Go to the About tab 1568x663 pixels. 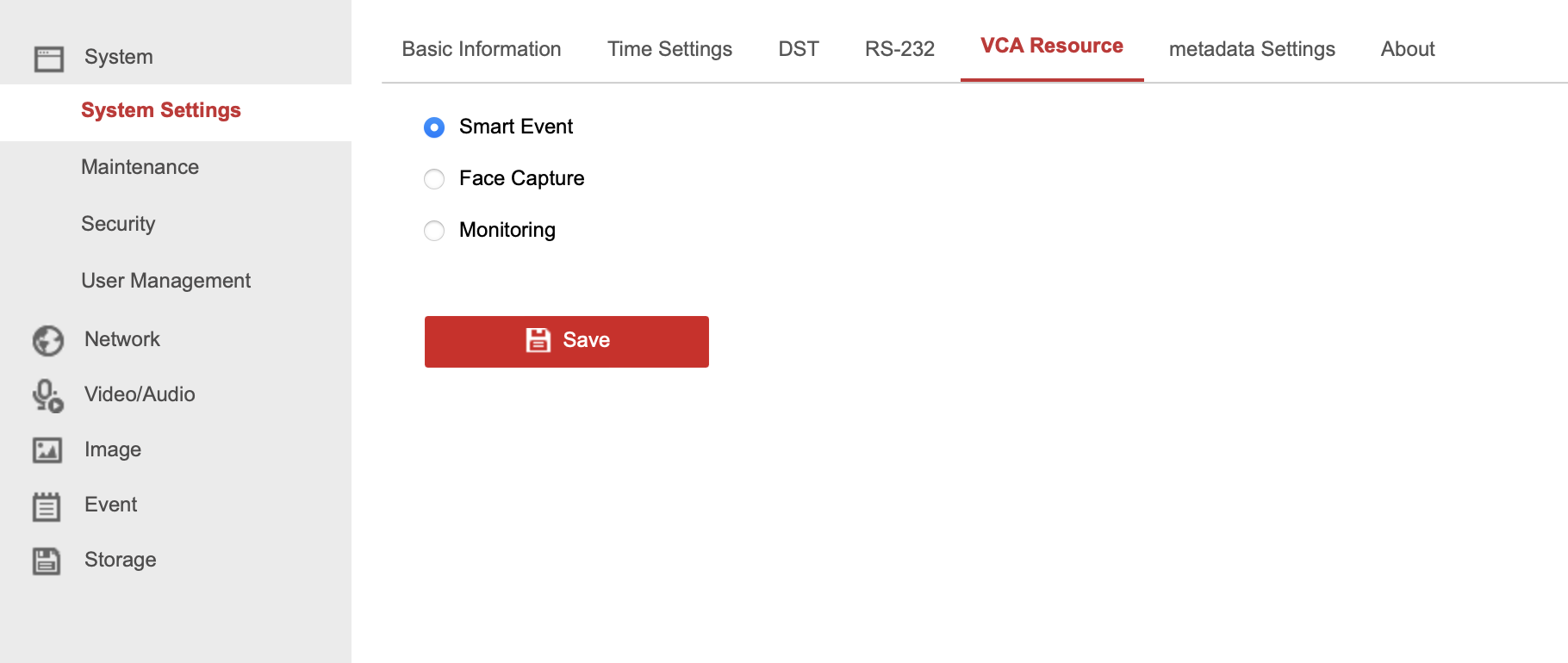pyautogui.click(x=1408, y=49)
